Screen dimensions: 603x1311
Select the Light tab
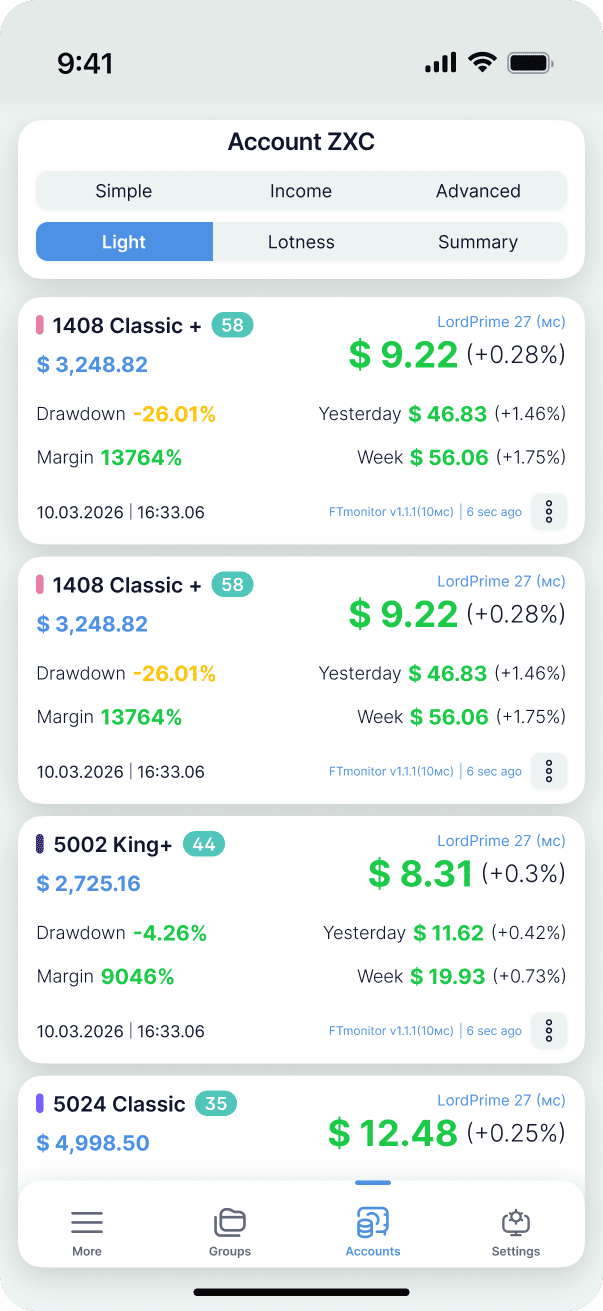point(124,242)
